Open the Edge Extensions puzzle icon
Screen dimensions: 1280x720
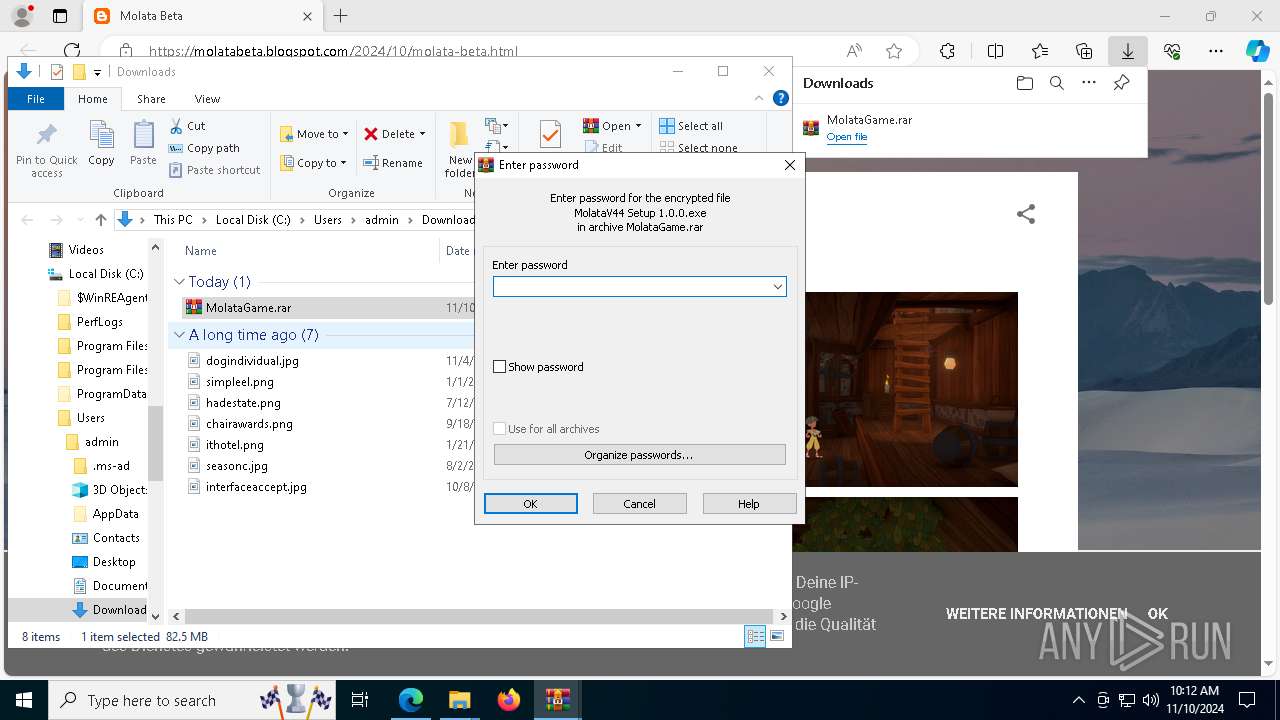click(947, 51)
